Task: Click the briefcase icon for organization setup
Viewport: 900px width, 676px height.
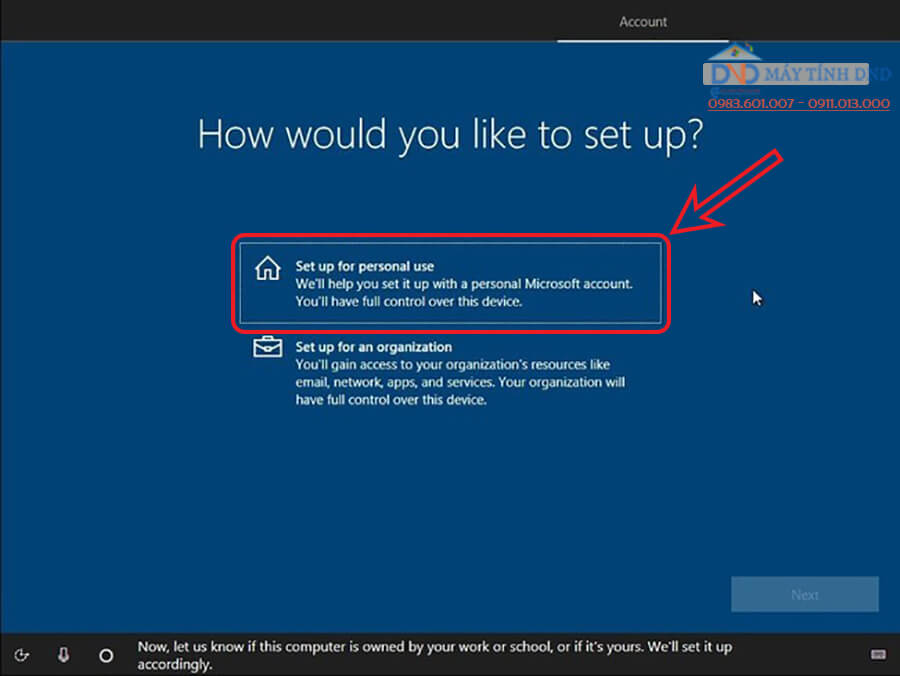Action: (x=267, y=347)
